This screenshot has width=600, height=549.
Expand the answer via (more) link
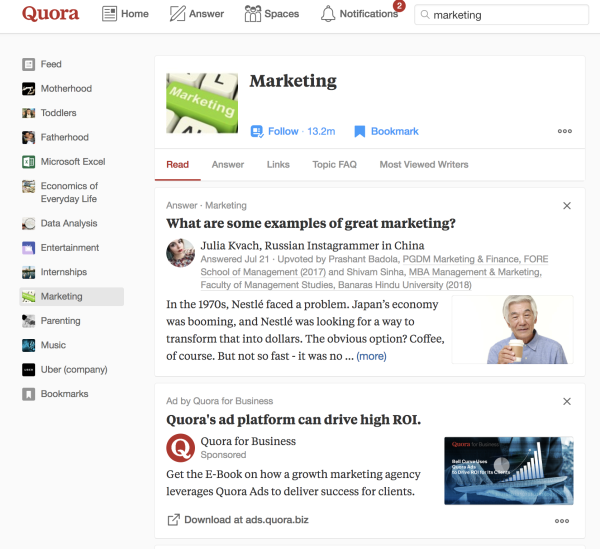(371, 356)
